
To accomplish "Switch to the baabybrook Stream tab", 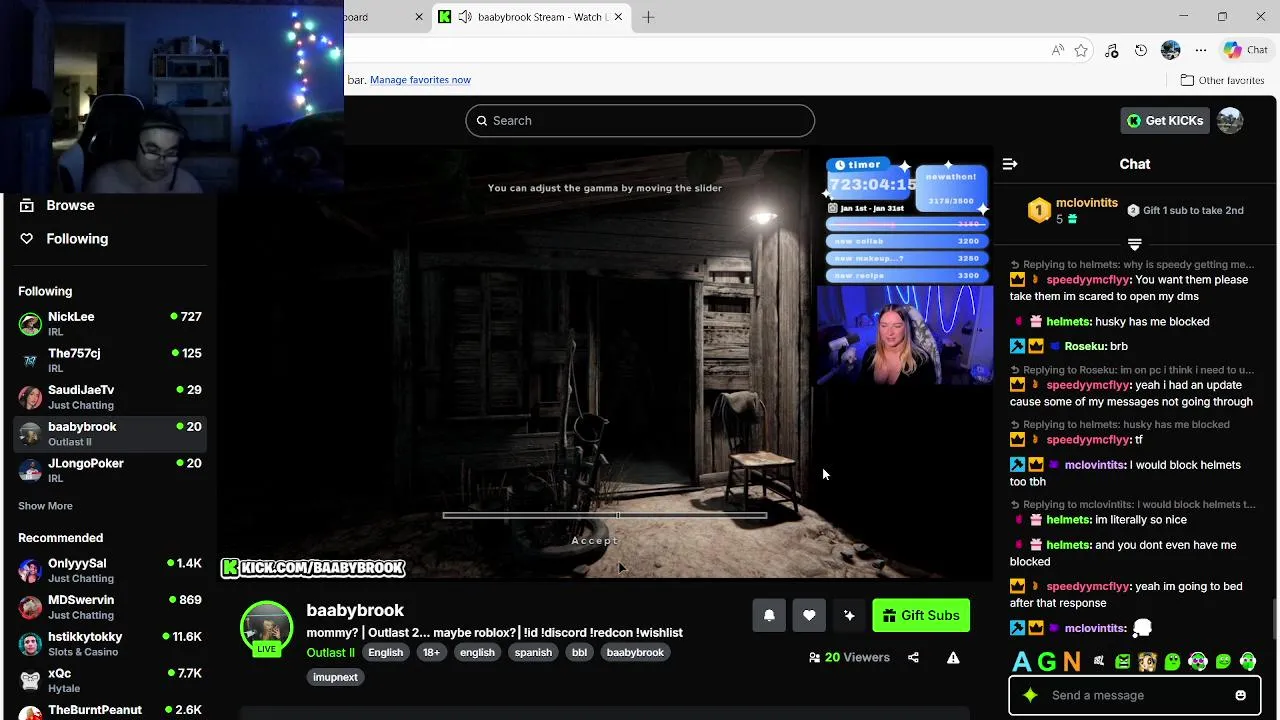I will coord(532,17).
